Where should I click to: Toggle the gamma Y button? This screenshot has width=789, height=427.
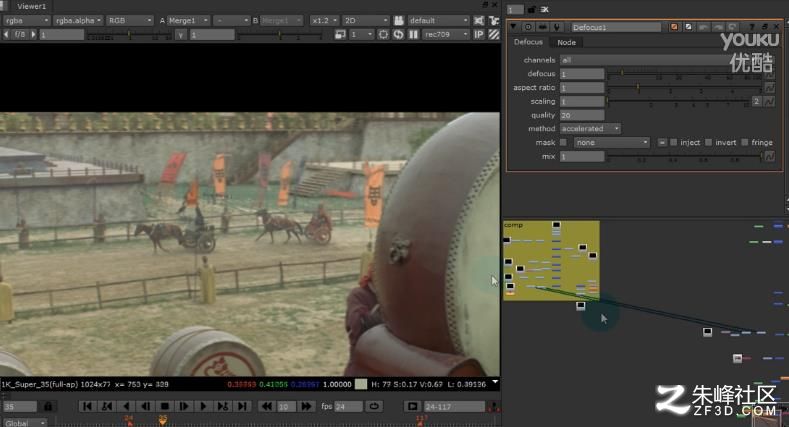coord(181,35)
